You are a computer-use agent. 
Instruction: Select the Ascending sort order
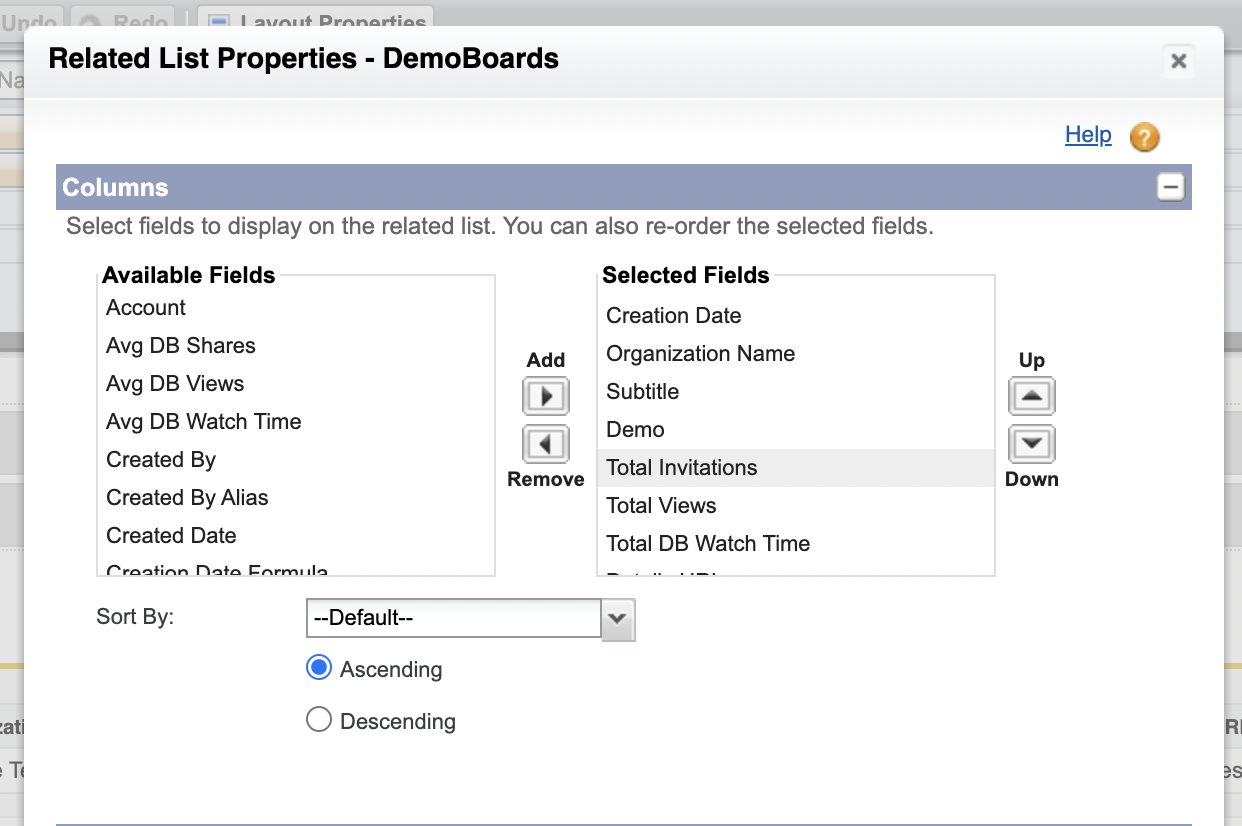(318, 667)
